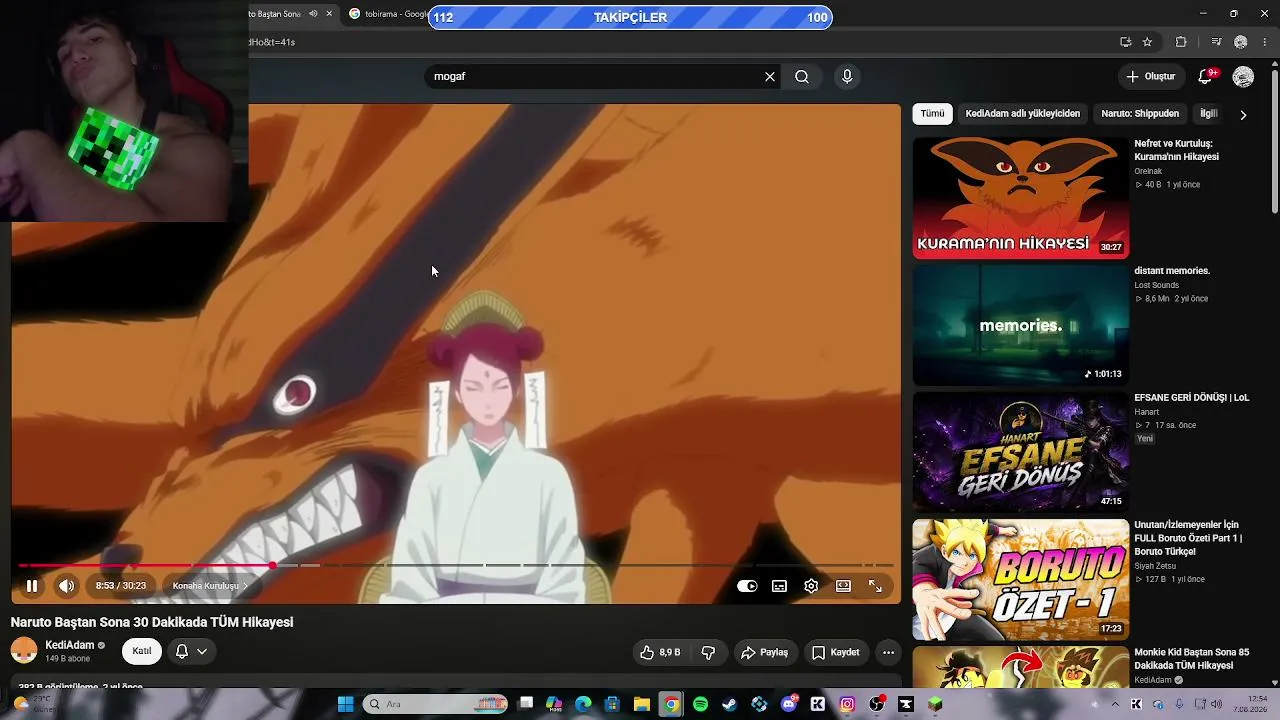
Task: Open Chrome media controls icon
Action: pyautogui.click(x=1216, y=42)
